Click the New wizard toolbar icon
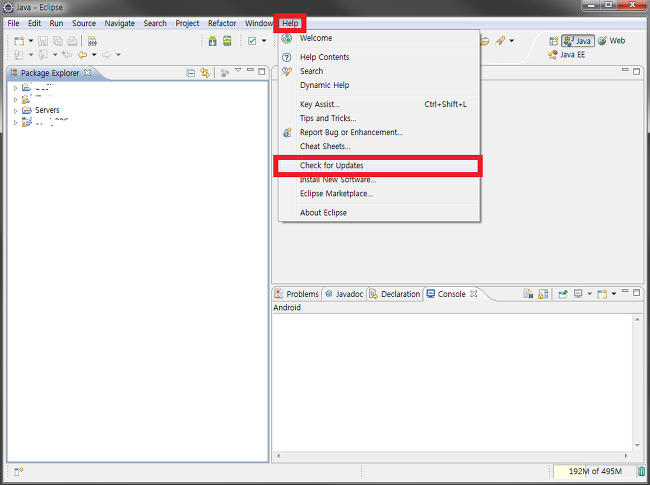 pos(19,41)
